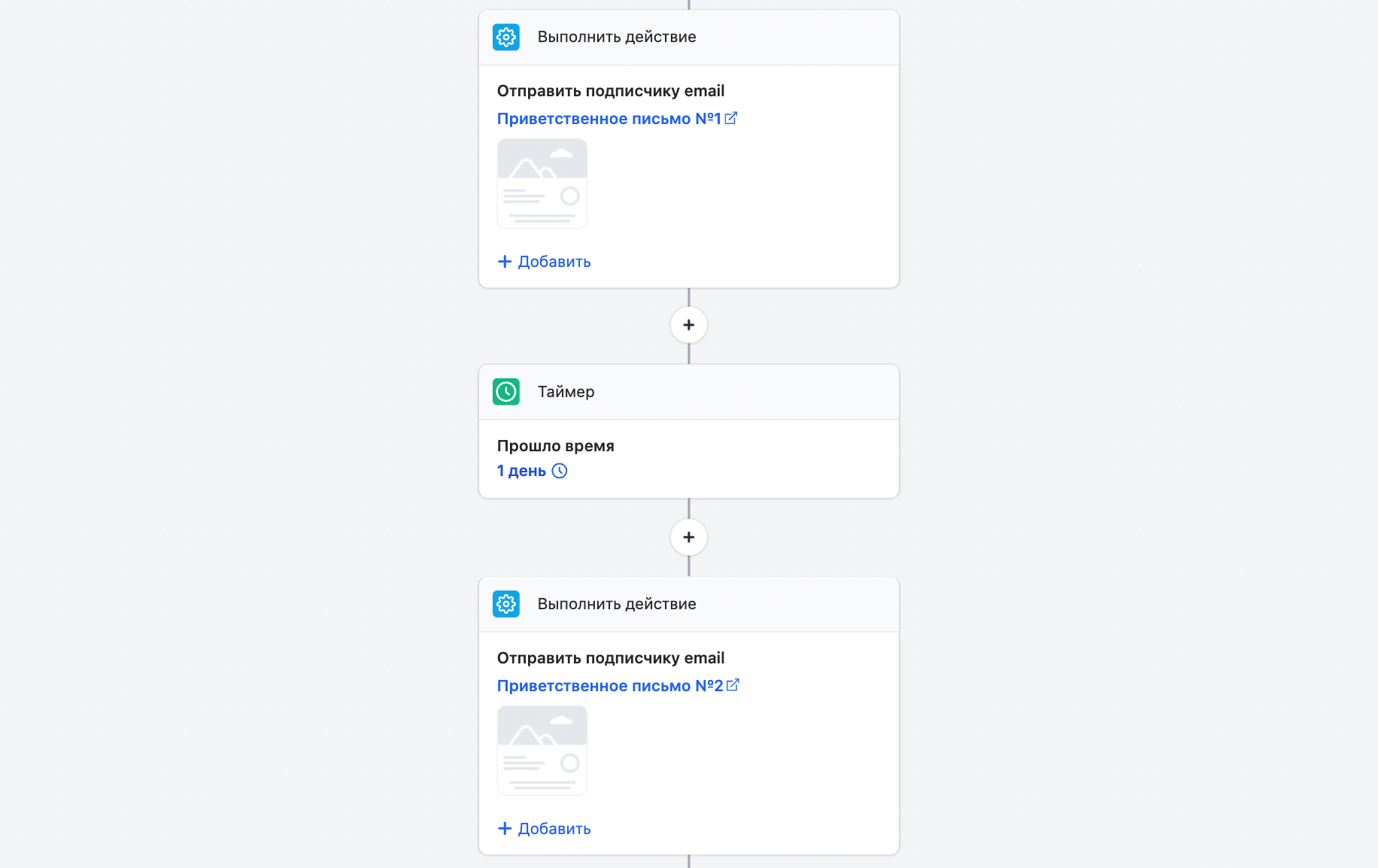Click Добавить in second action block
The width and height of the screenshot is (1378, 868).
tap(545, 829)
